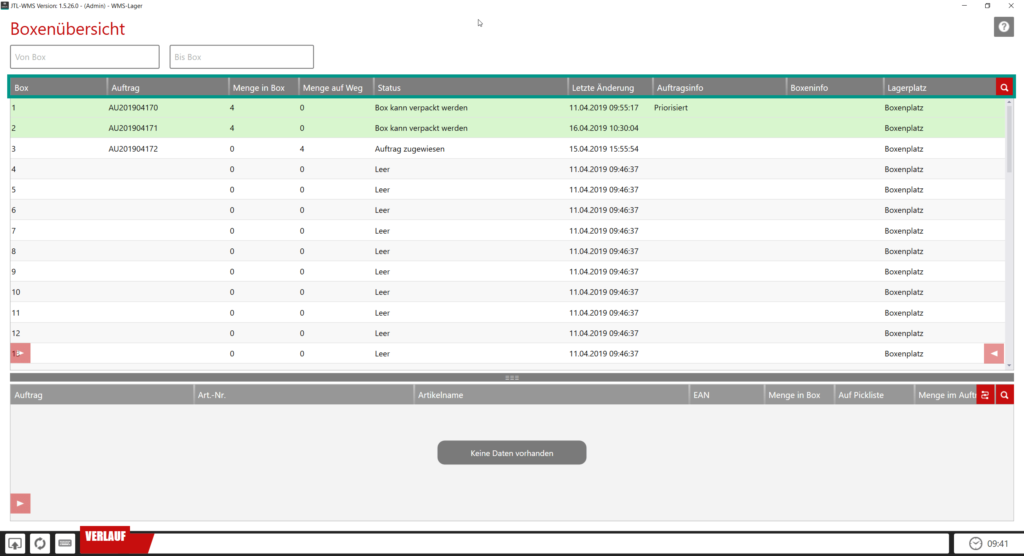Sort by the Status column header
This screenshot has height=556, width=1024.
[469, 88]
